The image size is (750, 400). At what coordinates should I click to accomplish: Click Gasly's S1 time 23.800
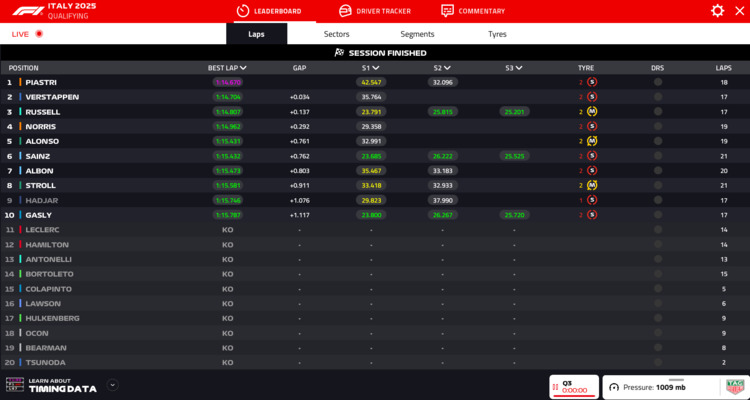point(371,215)
